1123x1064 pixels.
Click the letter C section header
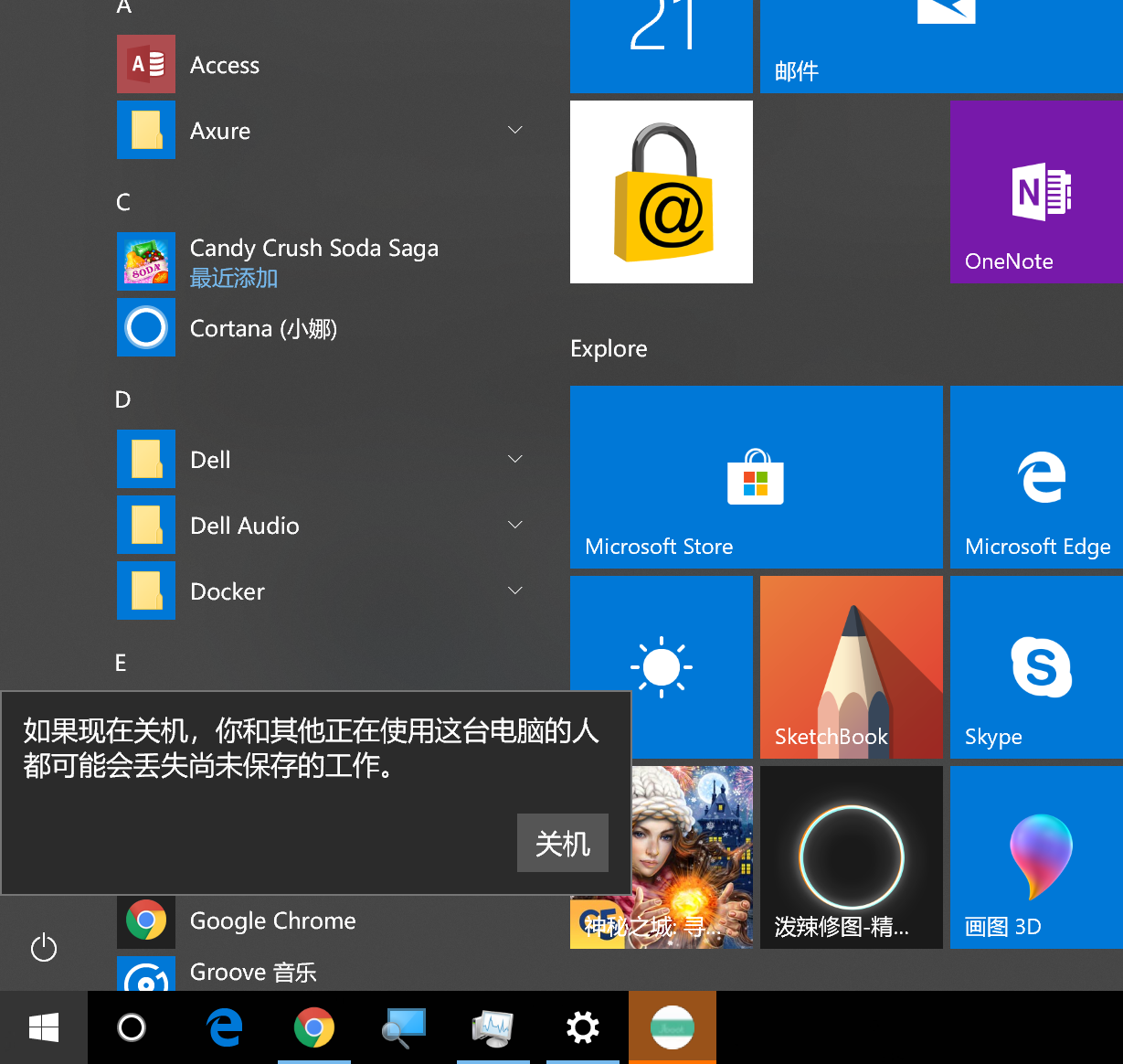[x=123, y=202]
